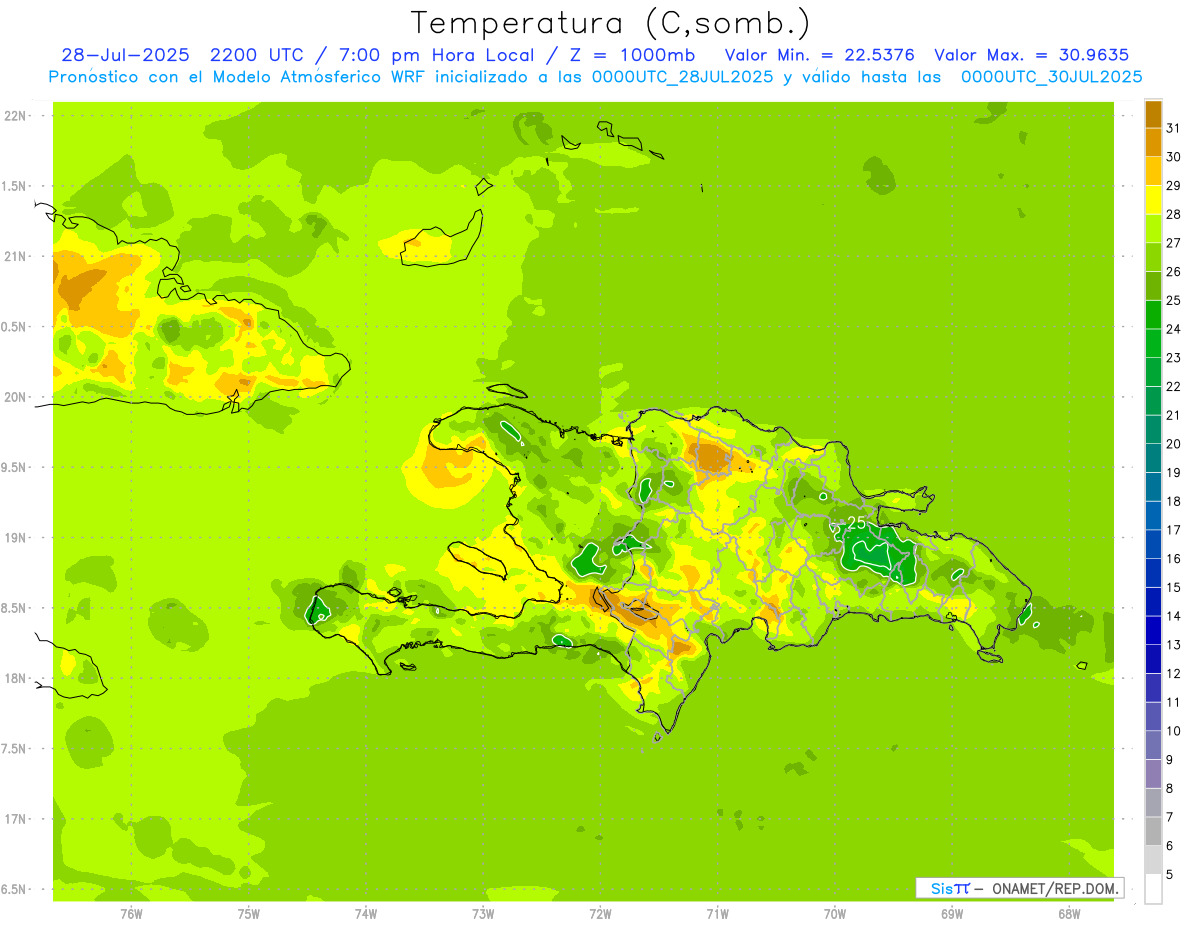Click the white legend swatch below 5
Screen dimensions: 1200x927
[x=1154, y=889]
